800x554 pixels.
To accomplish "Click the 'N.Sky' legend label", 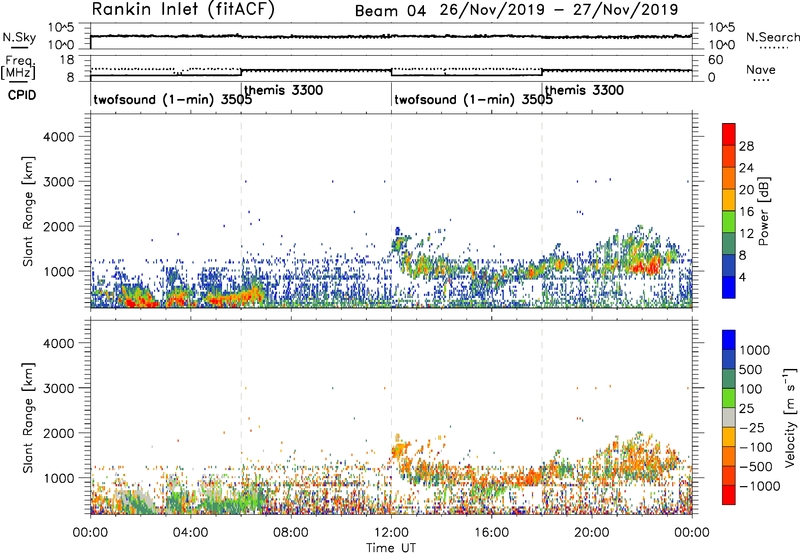I will tap(19, 37).
